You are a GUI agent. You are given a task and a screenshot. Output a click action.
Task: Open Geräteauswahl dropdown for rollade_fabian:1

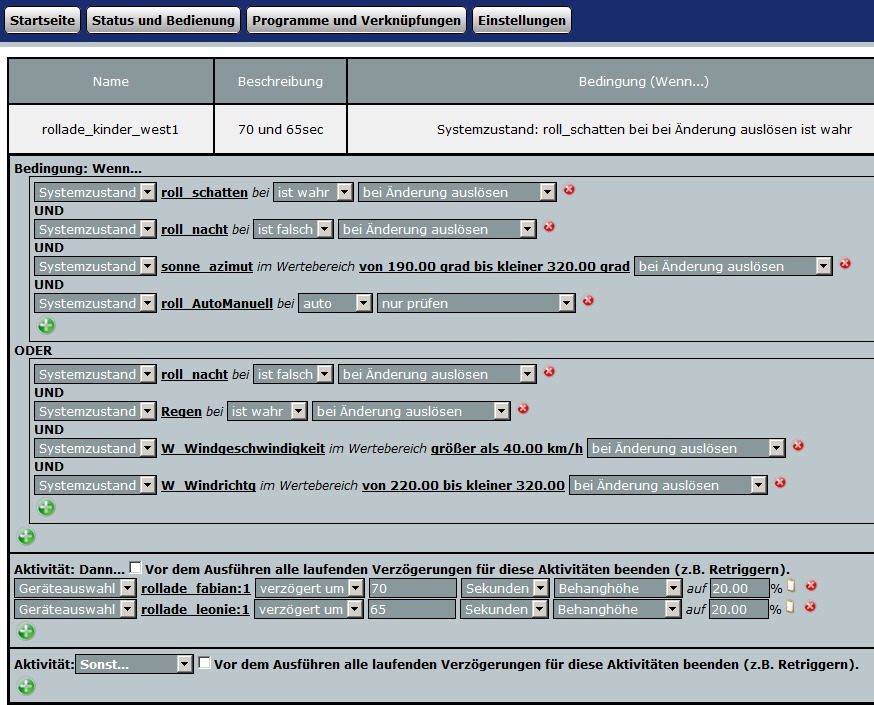pyautogui.click(x=75, y=589)
